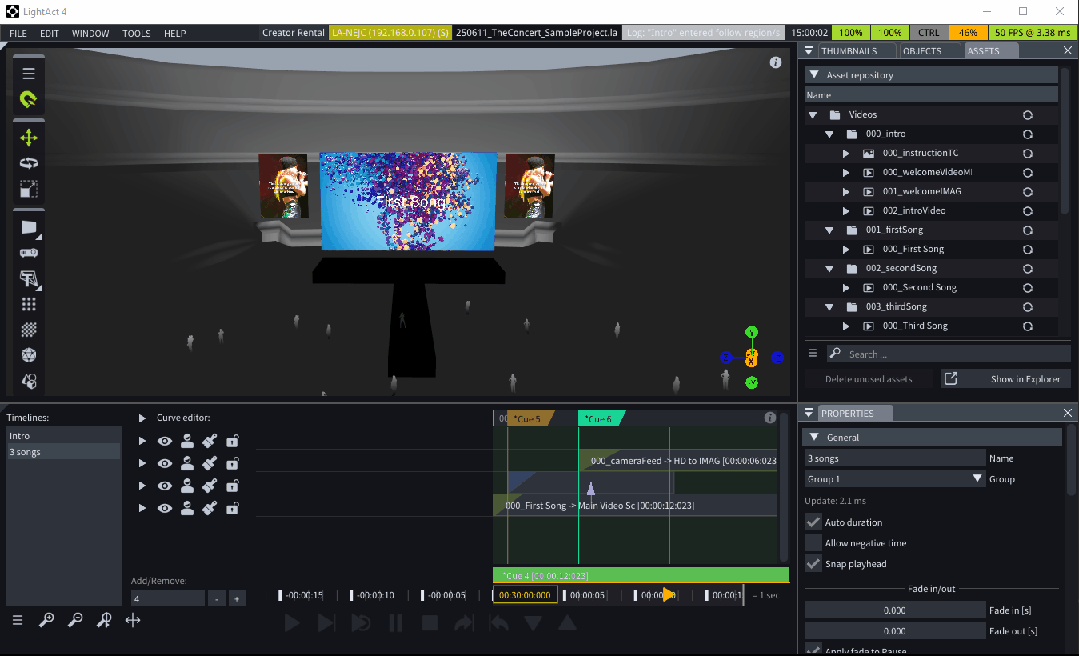Click Show in Explorer button
Screen dimensions: 1079x656
coord(1007,379)
